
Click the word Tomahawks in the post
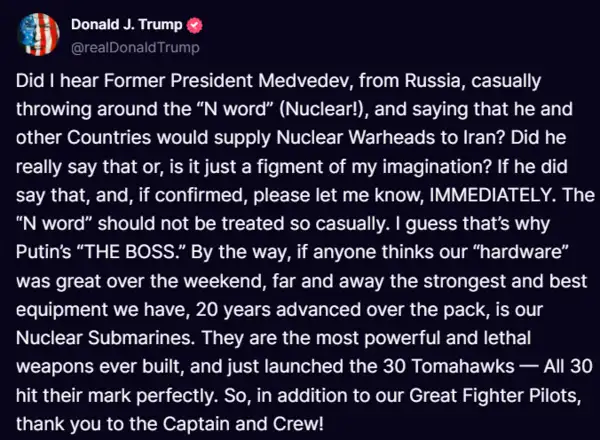pyautogui.click(x=463, y=367)
